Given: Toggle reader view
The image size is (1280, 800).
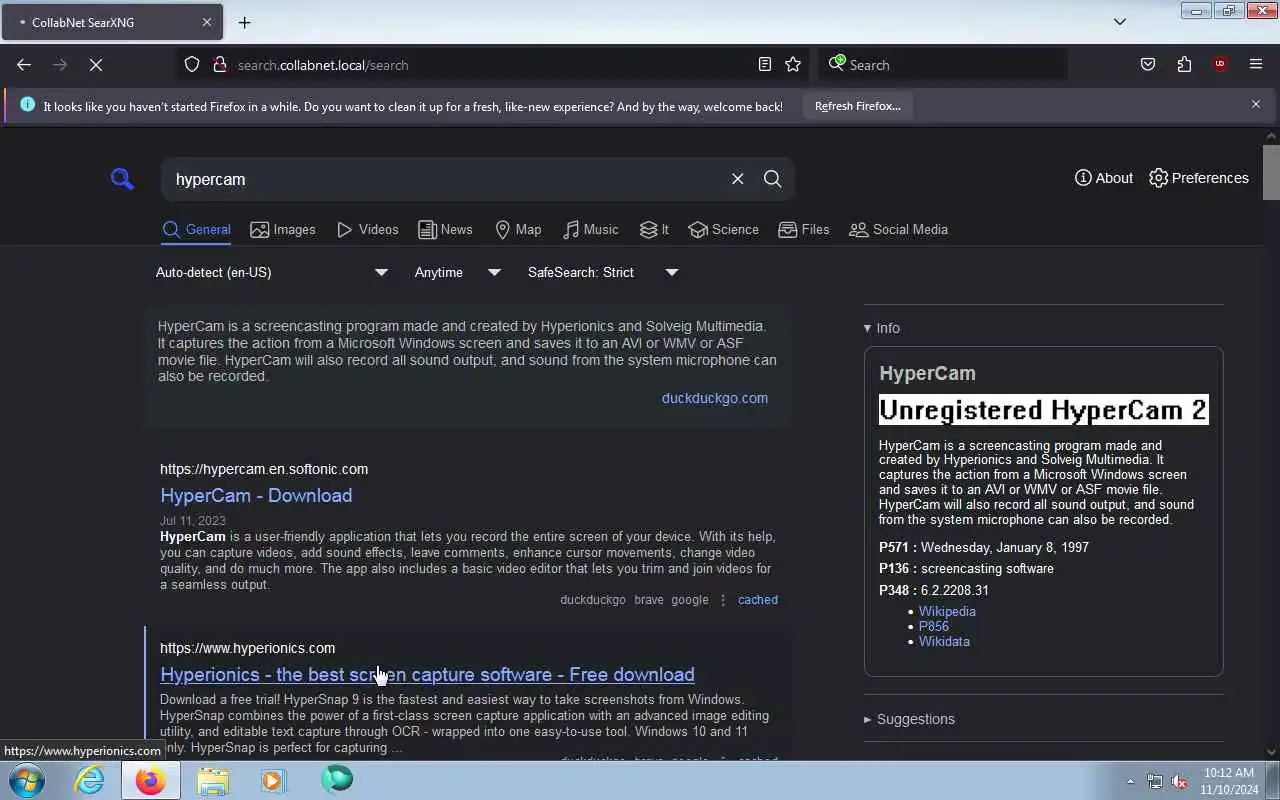Looking at the screenshot, I should 764,65.
